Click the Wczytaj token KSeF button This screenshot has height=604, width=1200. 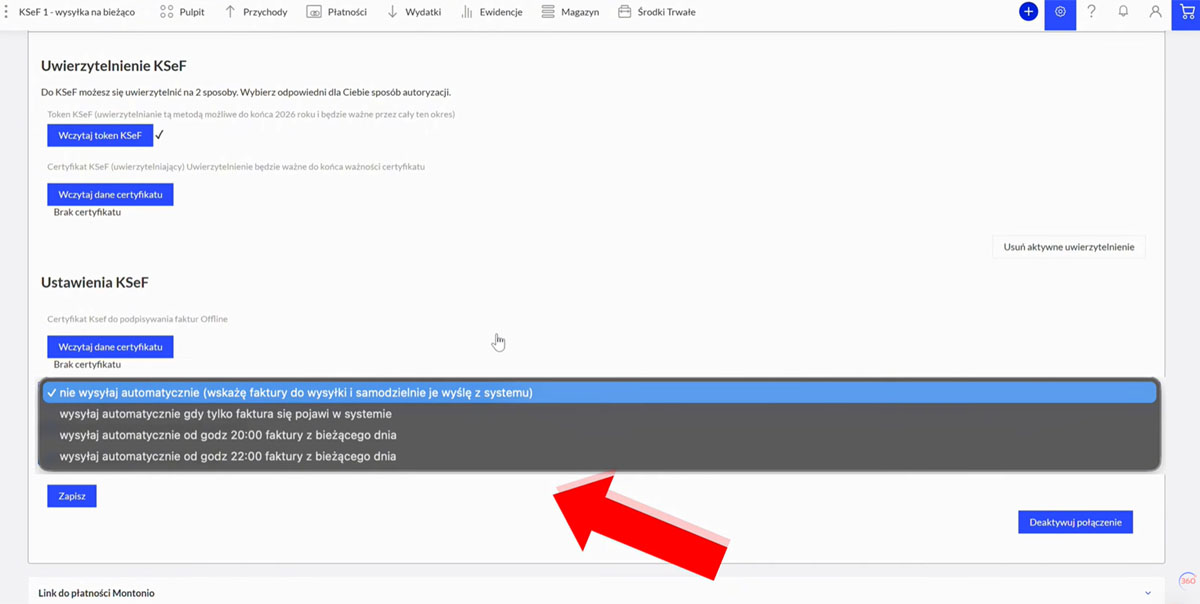[100, 135]
